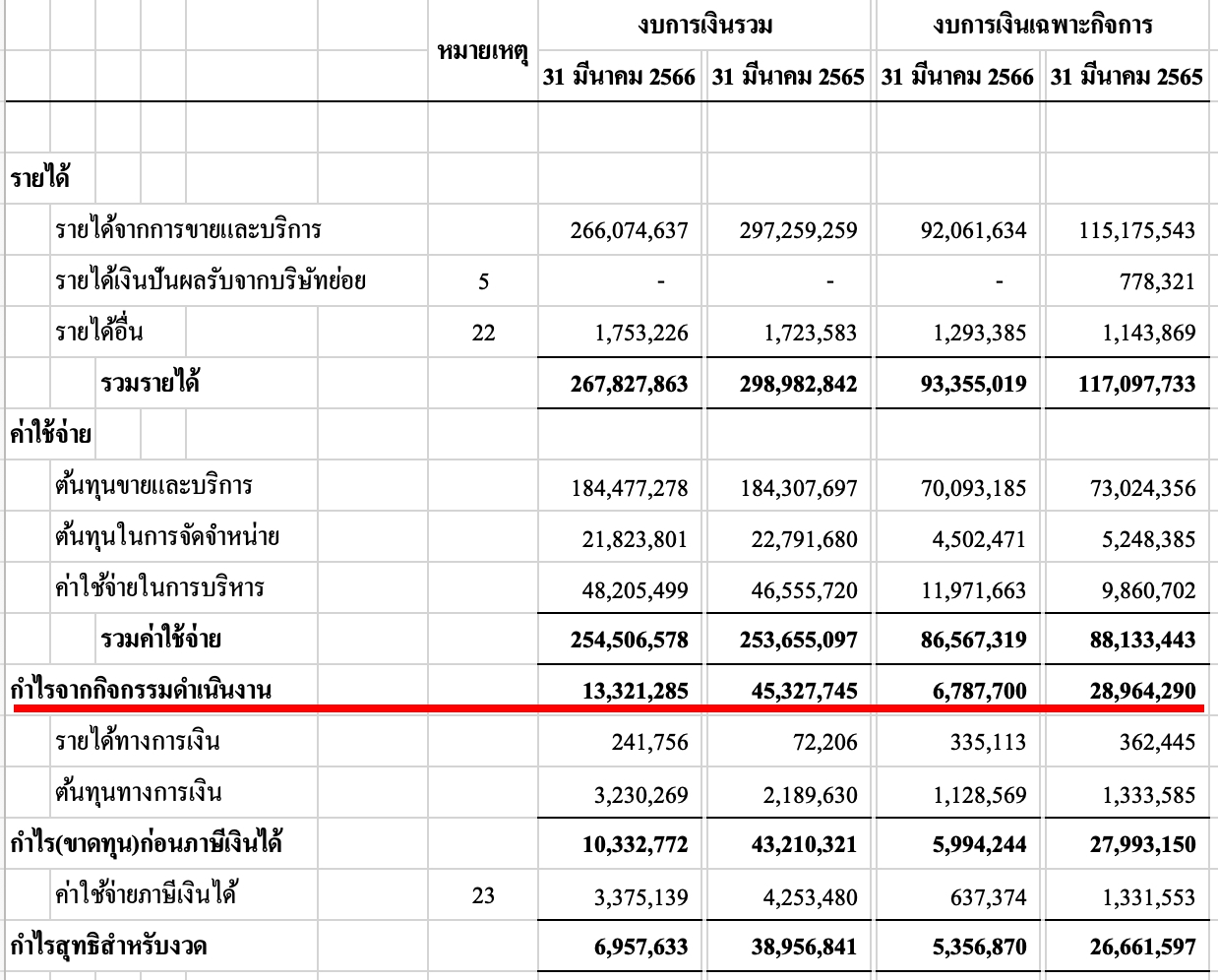This screenshot has width=1218, height=980.
Task: Click operating profit 45,327,745
Action: pos(805,691)
